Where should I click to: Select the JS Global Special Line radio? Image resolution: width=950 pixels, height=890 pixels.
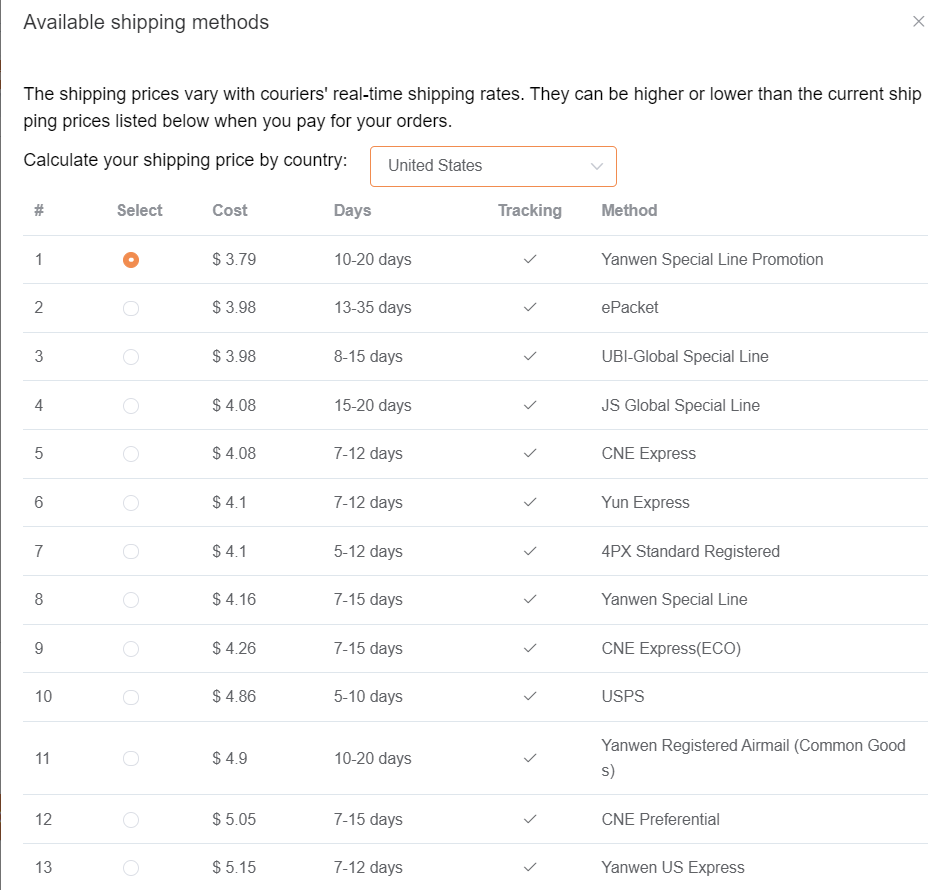(x=131, y=405)
